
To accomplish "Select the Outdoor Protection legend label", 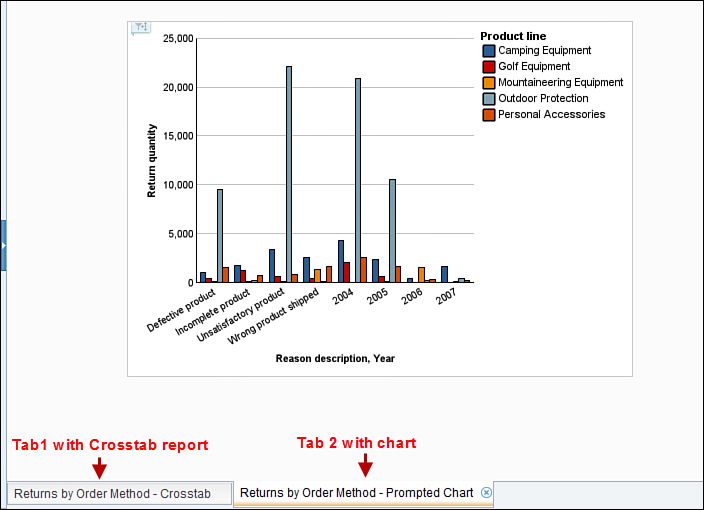I will pyautogui.click(x=543, y=98).
